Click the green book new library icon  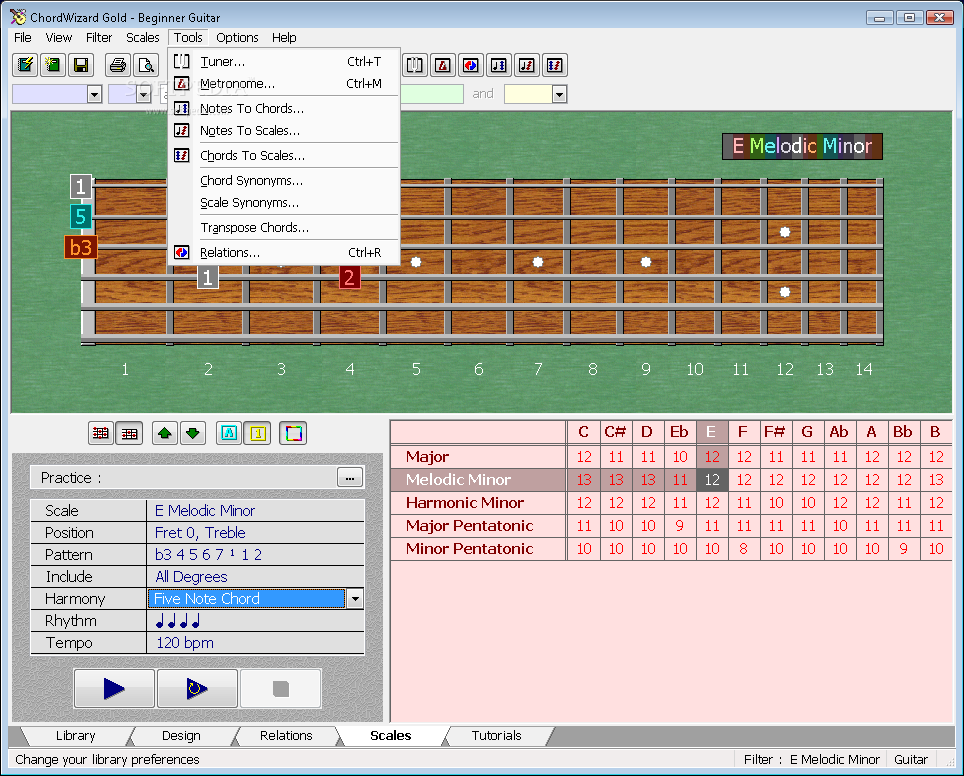point(53,65)
